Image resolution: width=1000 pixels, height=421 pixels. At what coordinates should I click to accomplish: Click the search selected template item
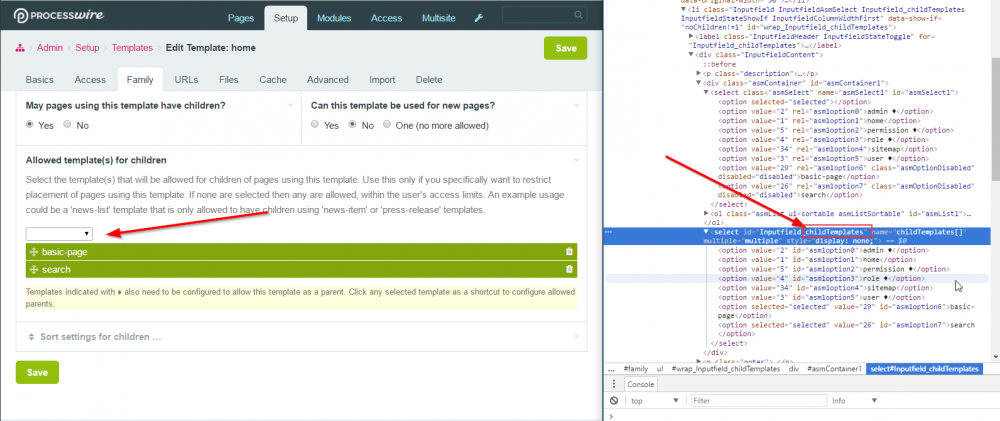(x=301, y=269)
